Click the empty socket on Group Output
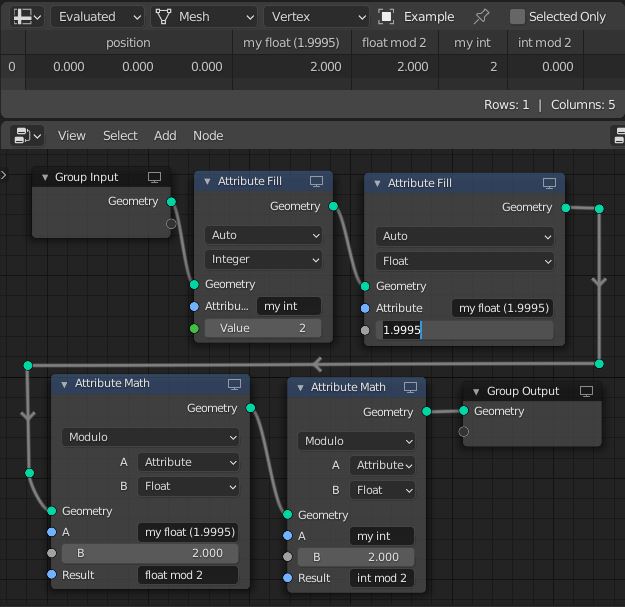 pos(464,432)
